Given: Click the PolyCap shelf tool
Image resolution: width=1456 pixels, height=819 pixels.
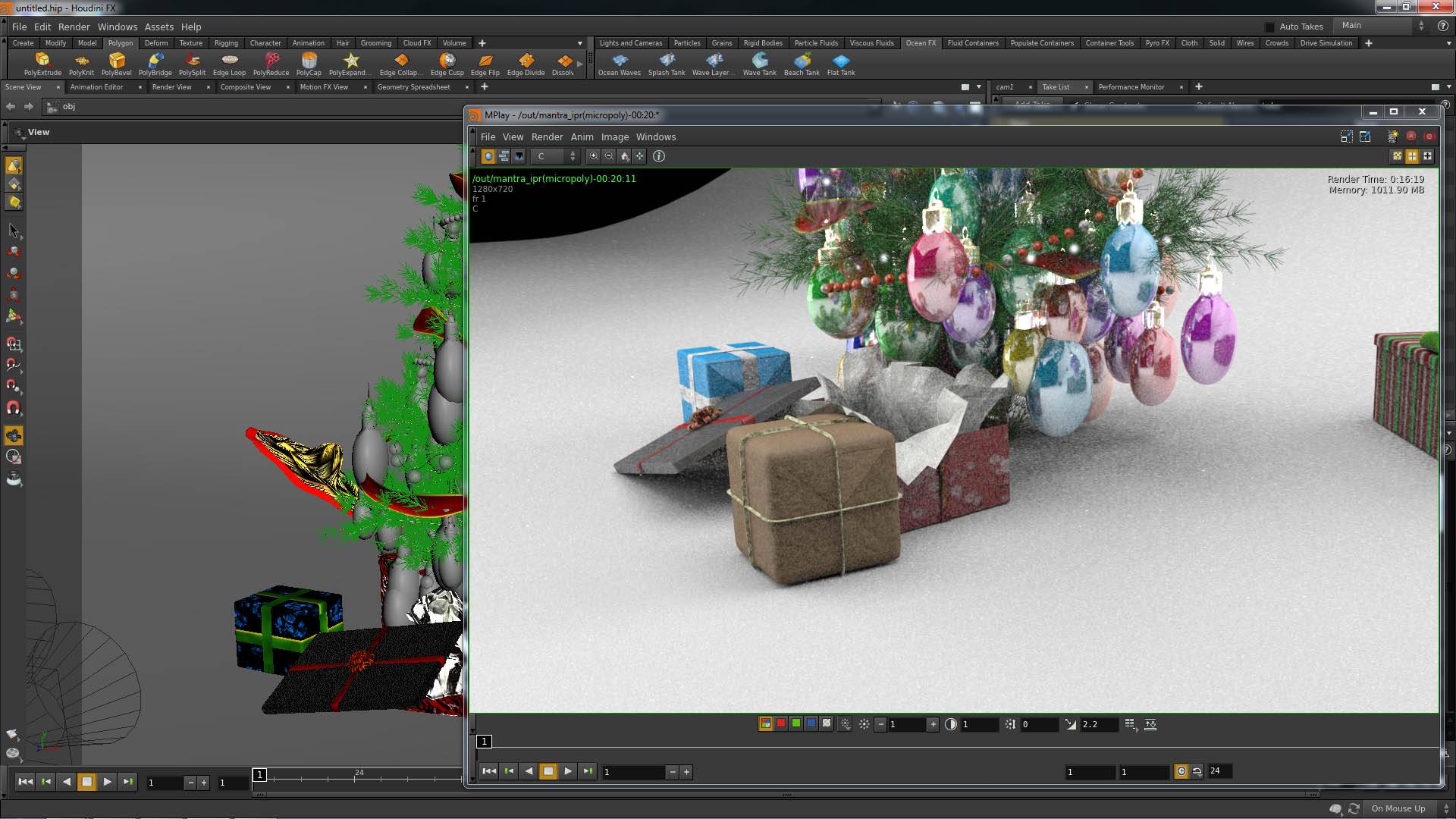Looking at the screenshot, I should [309, 64].
